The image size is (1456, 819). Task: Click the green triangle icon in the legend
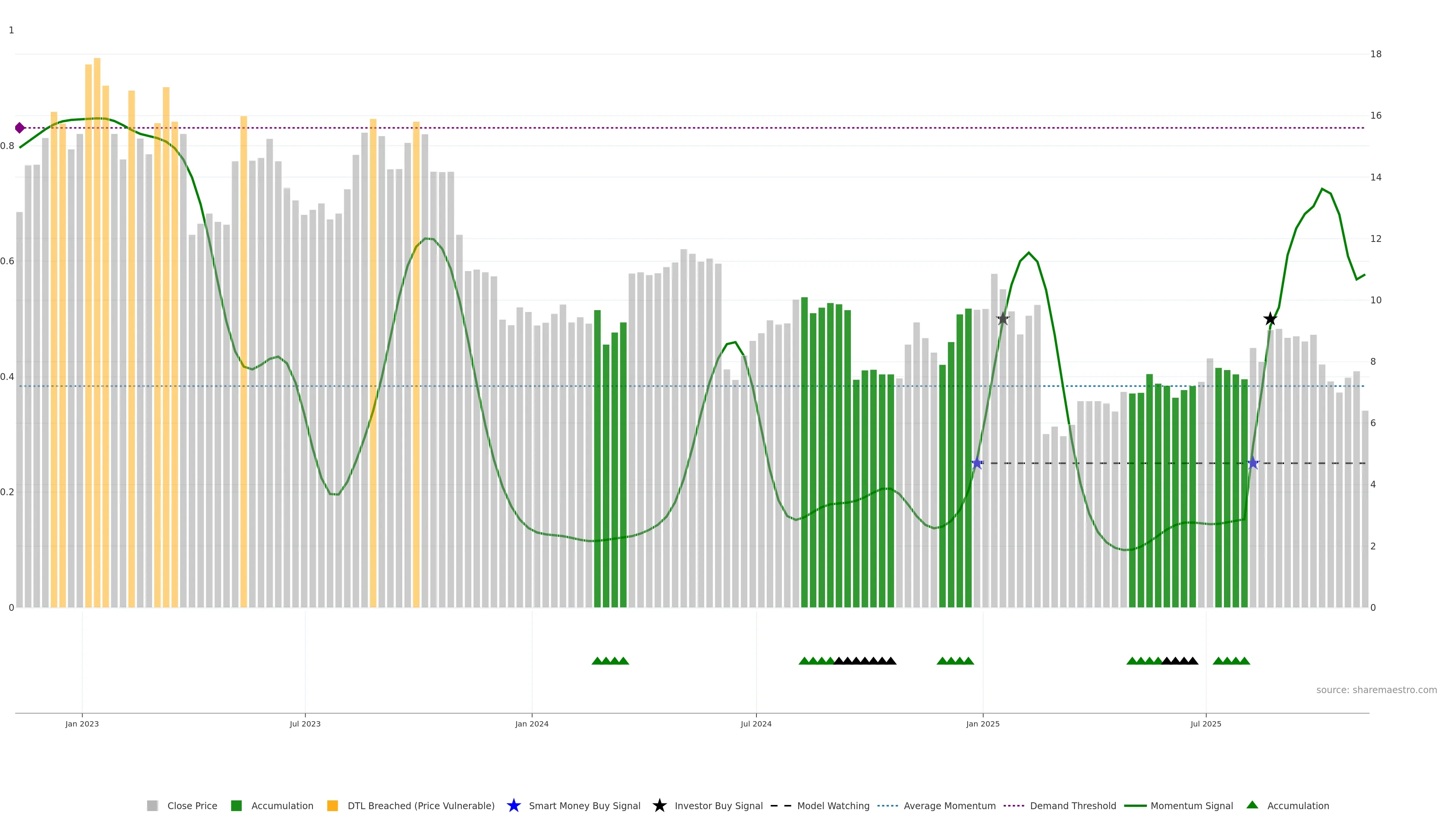coord(1252,805)
